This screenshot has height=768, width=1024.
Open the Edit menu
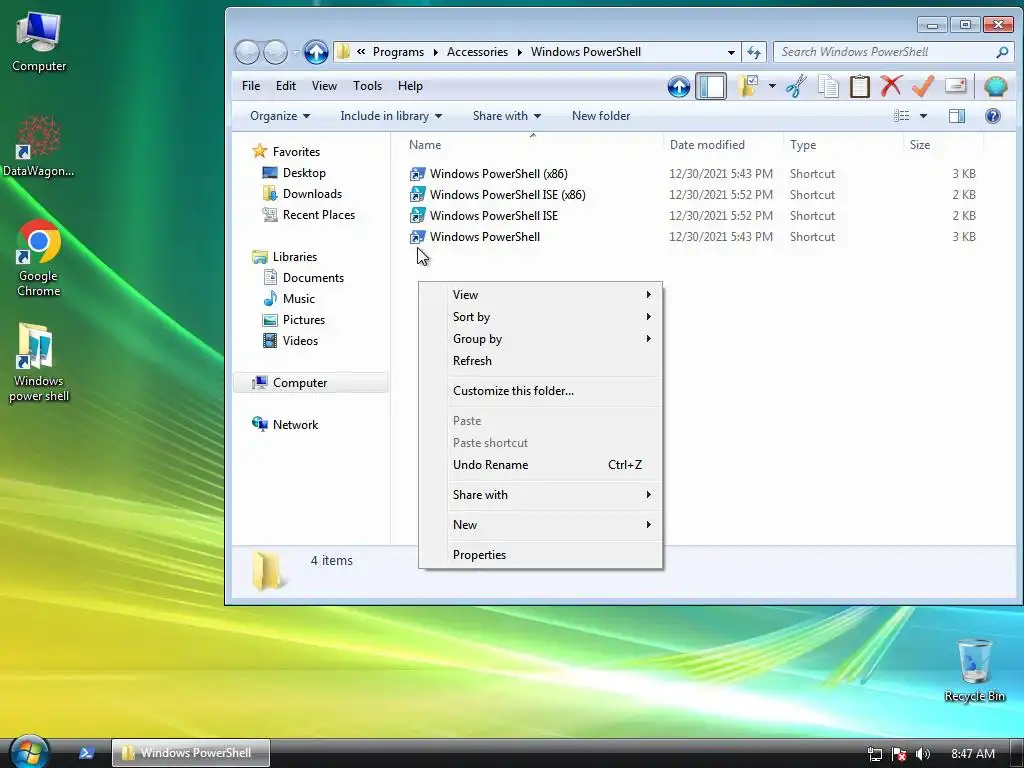[x=285, y=86]
